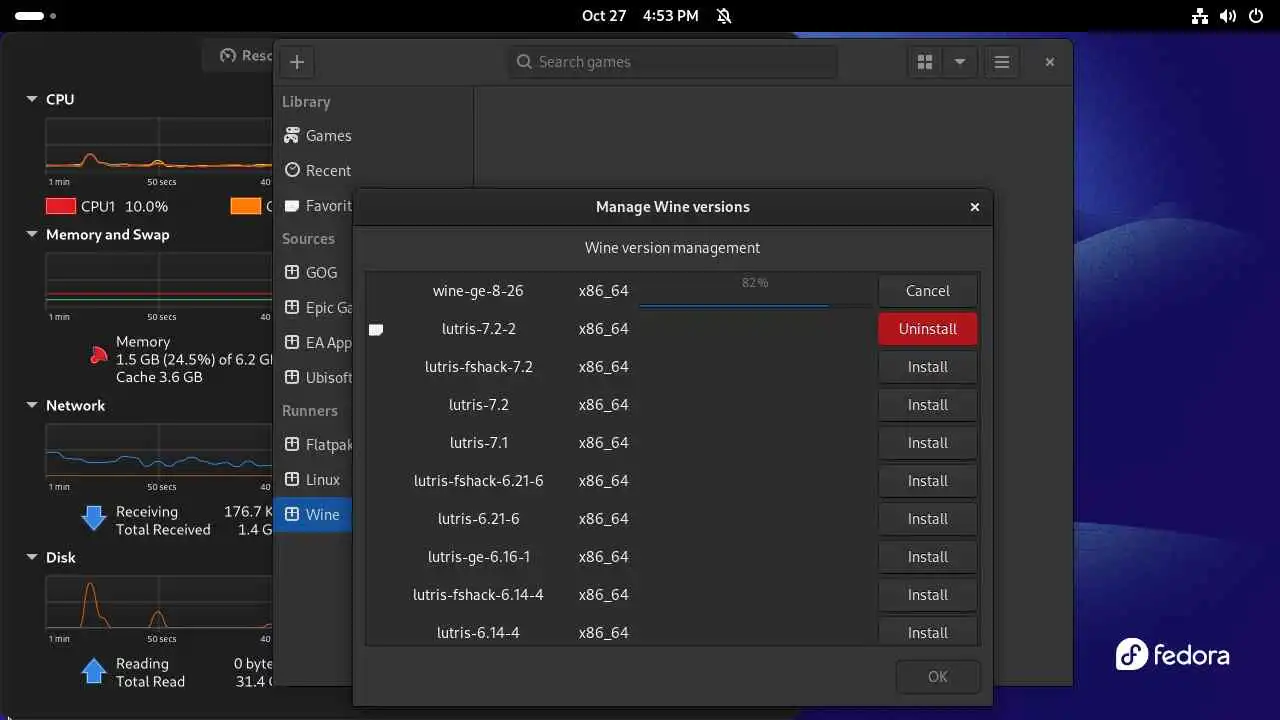Click the Favorites sidebar icon

point(292,205)
